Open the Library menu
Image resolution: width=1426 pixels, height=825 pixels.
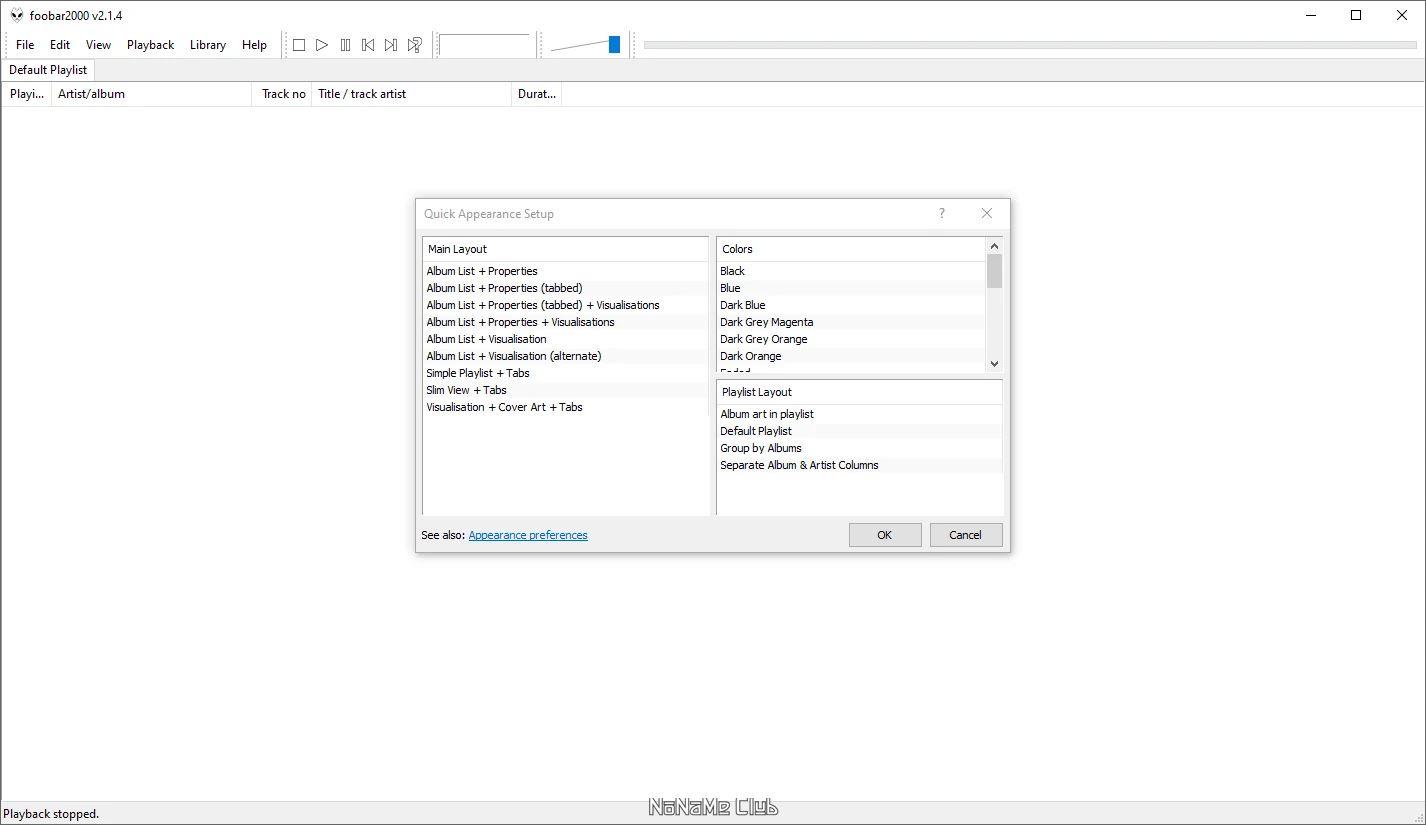pos(208,45)
